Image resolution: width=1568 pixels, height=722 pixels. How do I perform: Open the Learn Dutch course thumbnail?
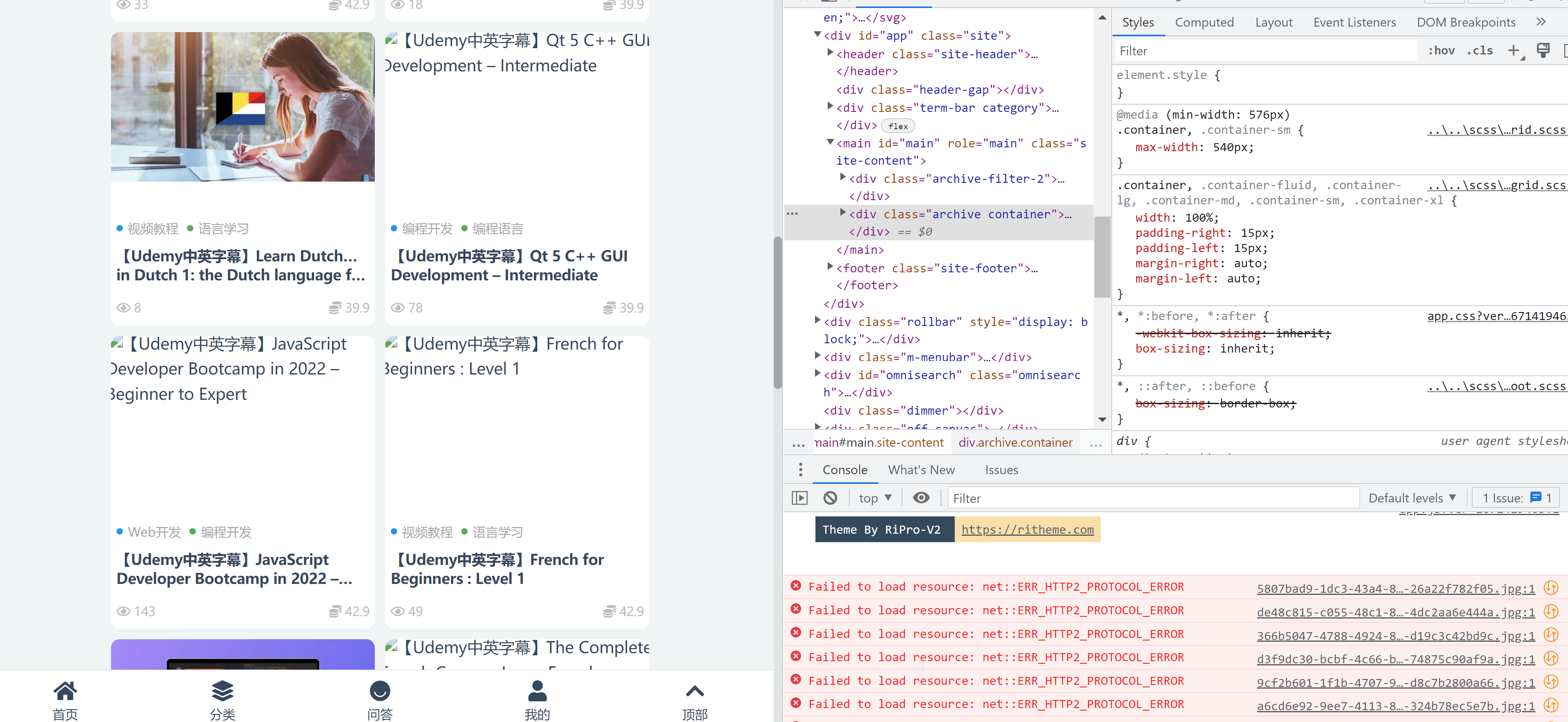[242, 106]
